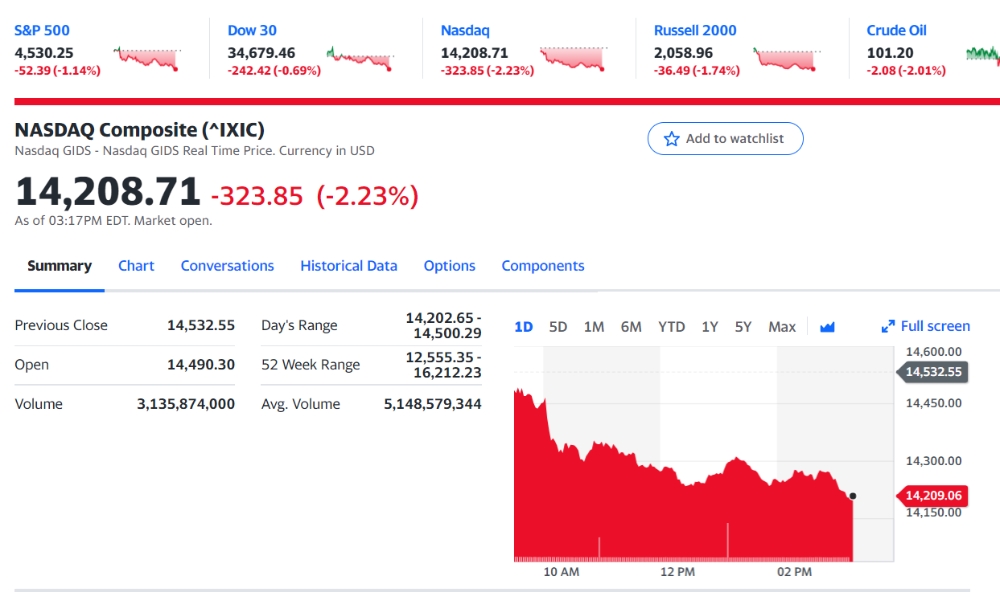Open the Nasdaq ticker link

click(465, 31)
